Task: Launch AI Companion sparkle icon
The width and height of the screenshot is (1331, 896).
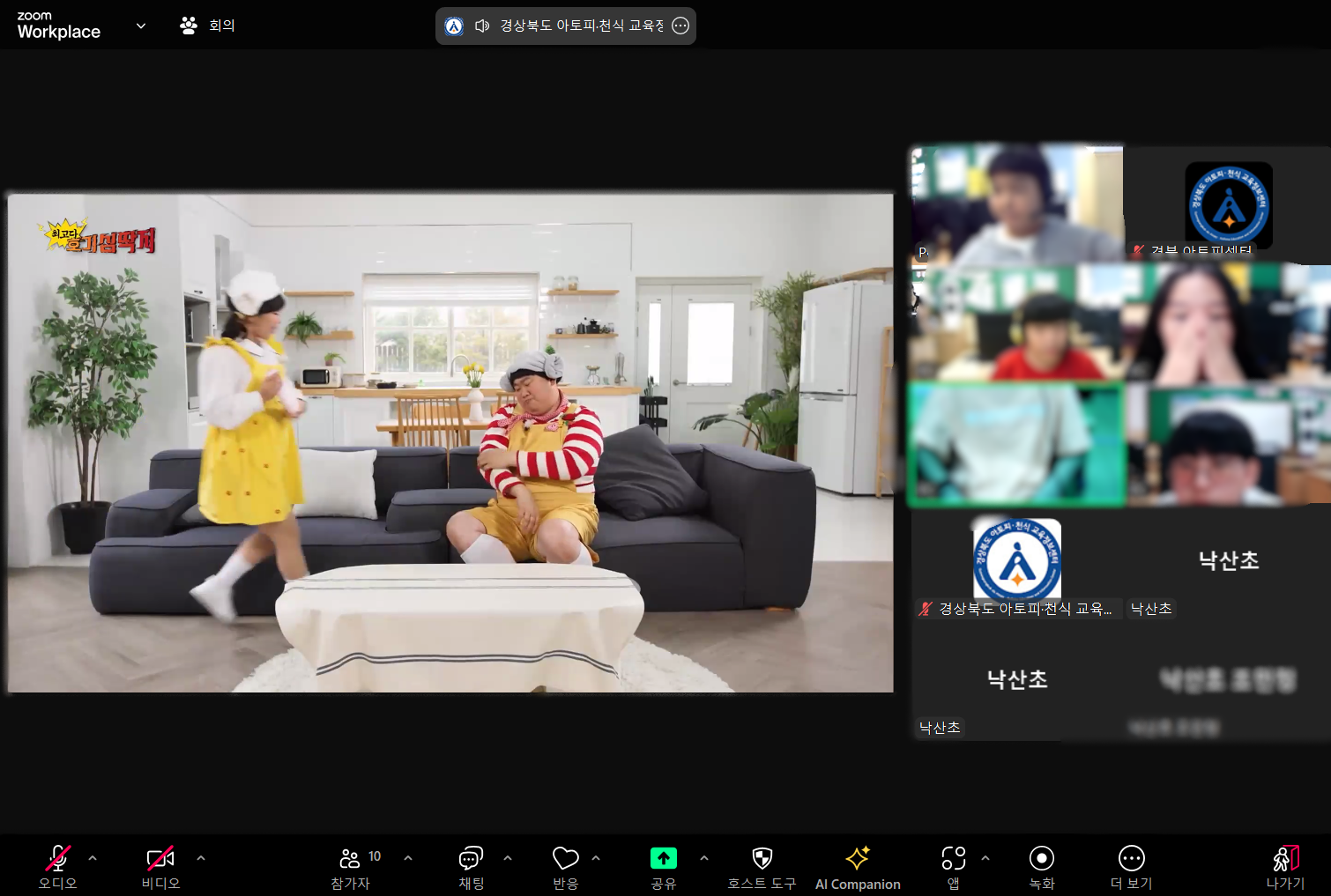Action: coord(858,867)
